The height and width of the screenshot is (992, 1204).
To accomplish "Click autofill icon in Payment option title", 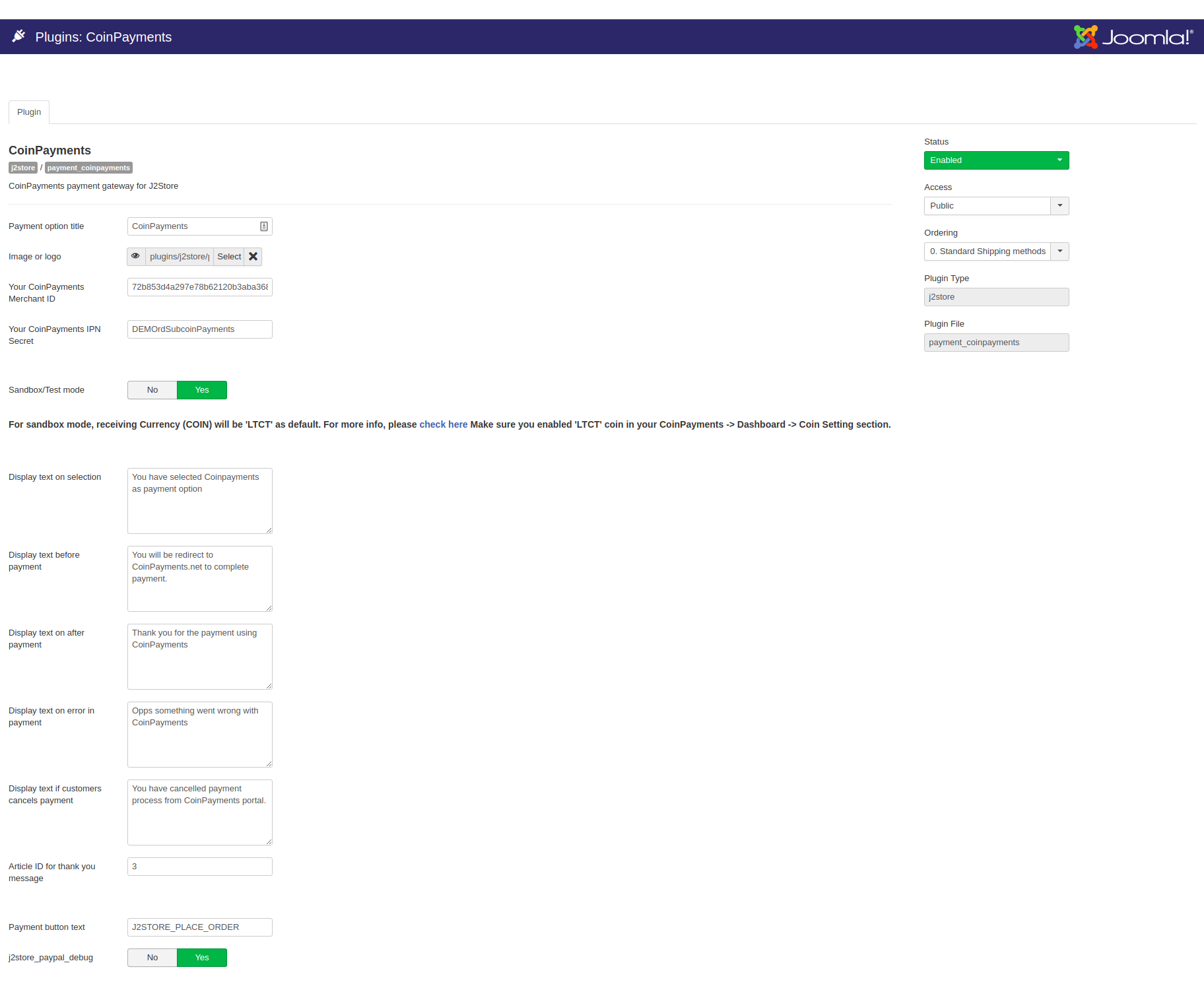I will pyautogui.click(x=264, y=226).
